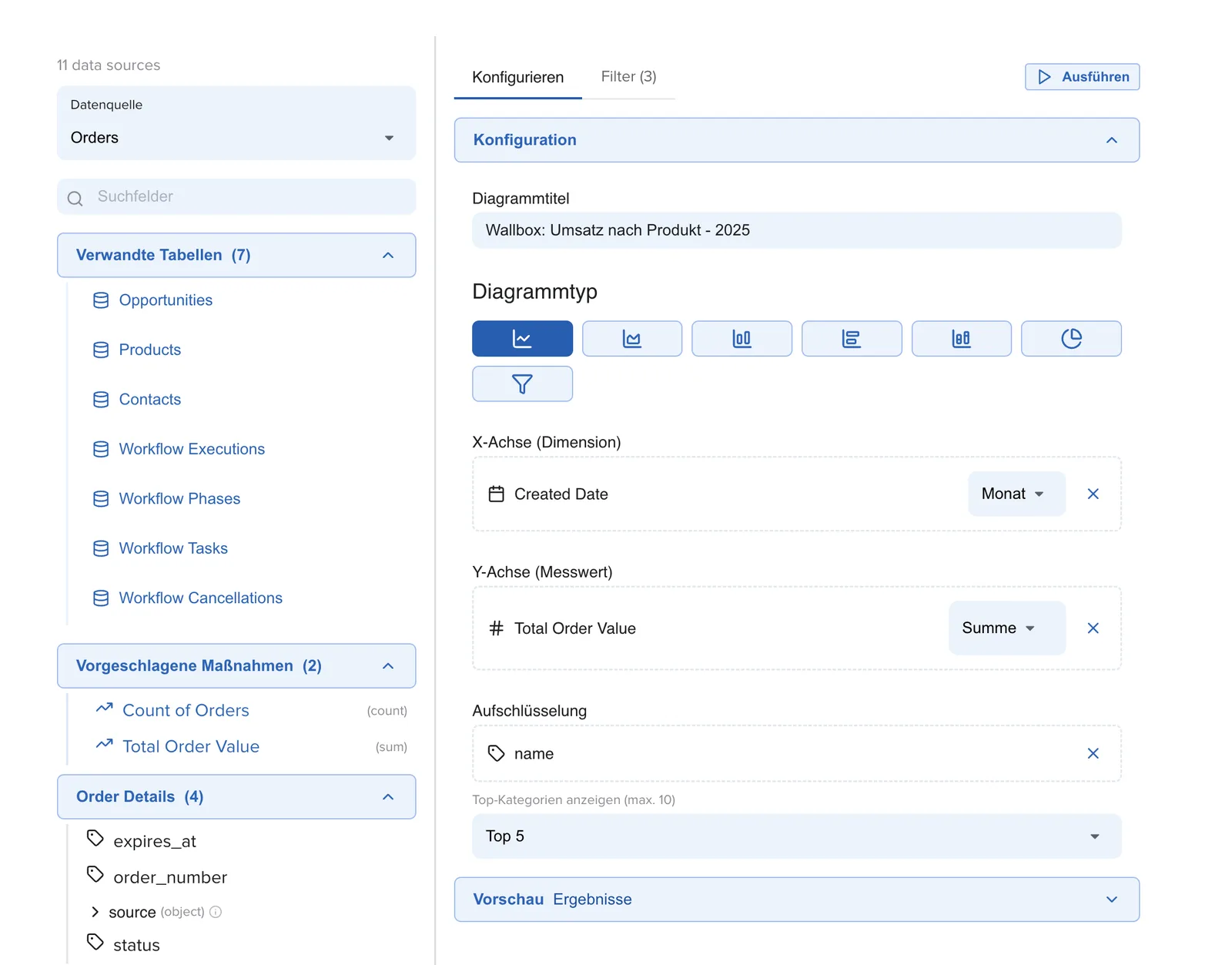Viewport: 1232px width, 965px height.
Task: Open the Top 5 categories dropdown
Action: (x=796, y=836)
